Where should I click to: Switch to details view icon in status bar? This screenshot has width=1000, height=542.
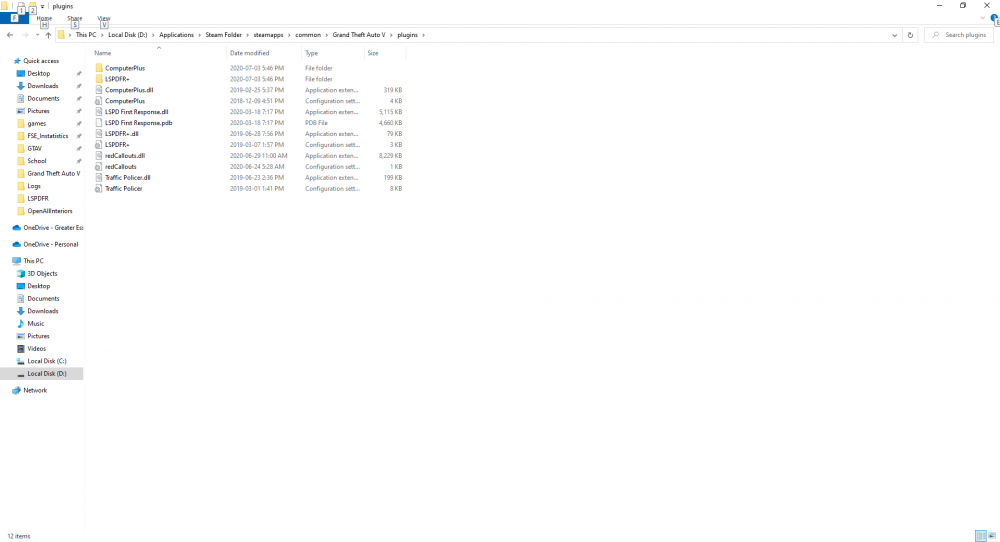pyautogui.click(x=981, y=536)
